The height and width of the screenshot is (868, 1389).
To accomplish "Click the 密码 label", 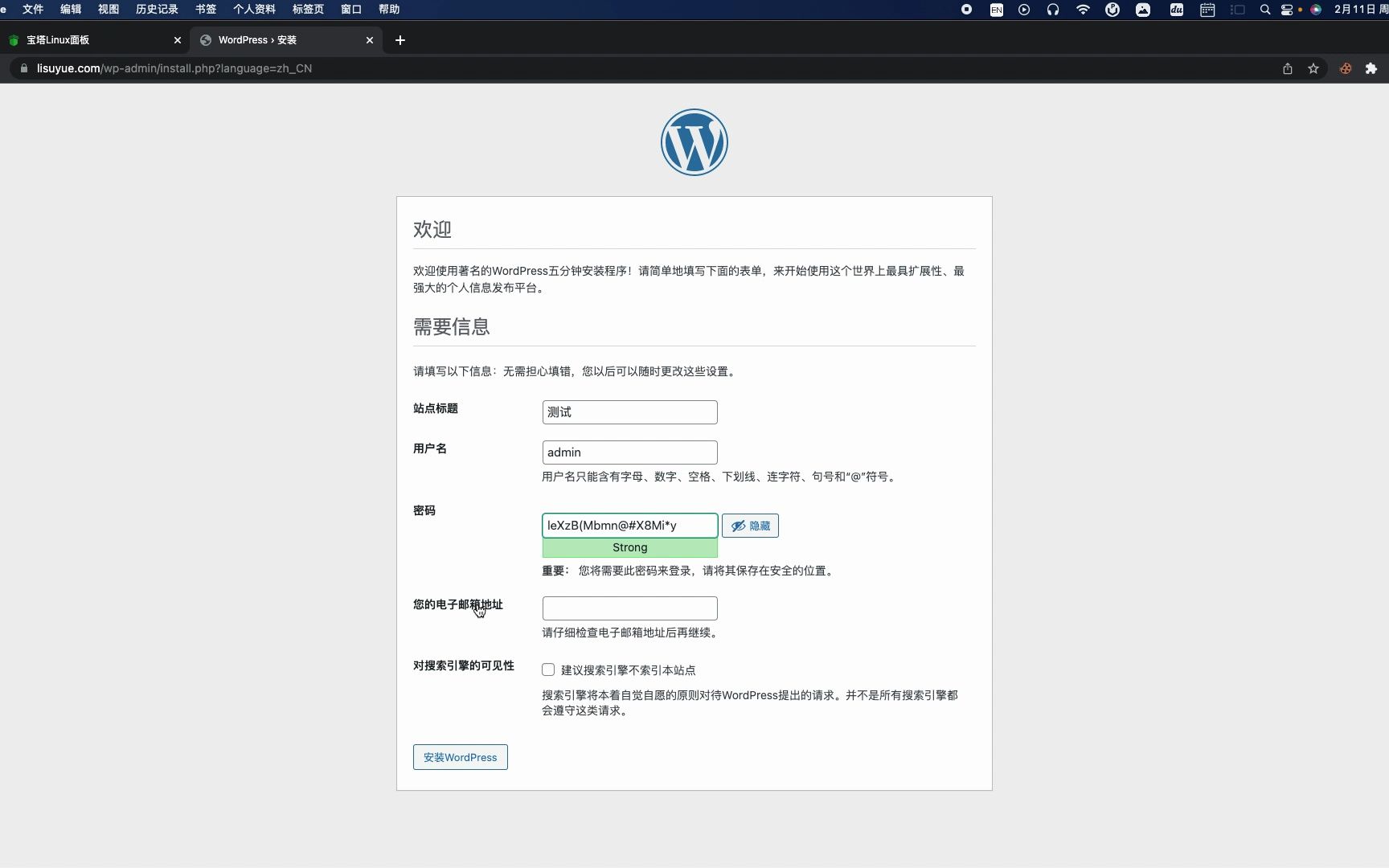I will [424, 510].
